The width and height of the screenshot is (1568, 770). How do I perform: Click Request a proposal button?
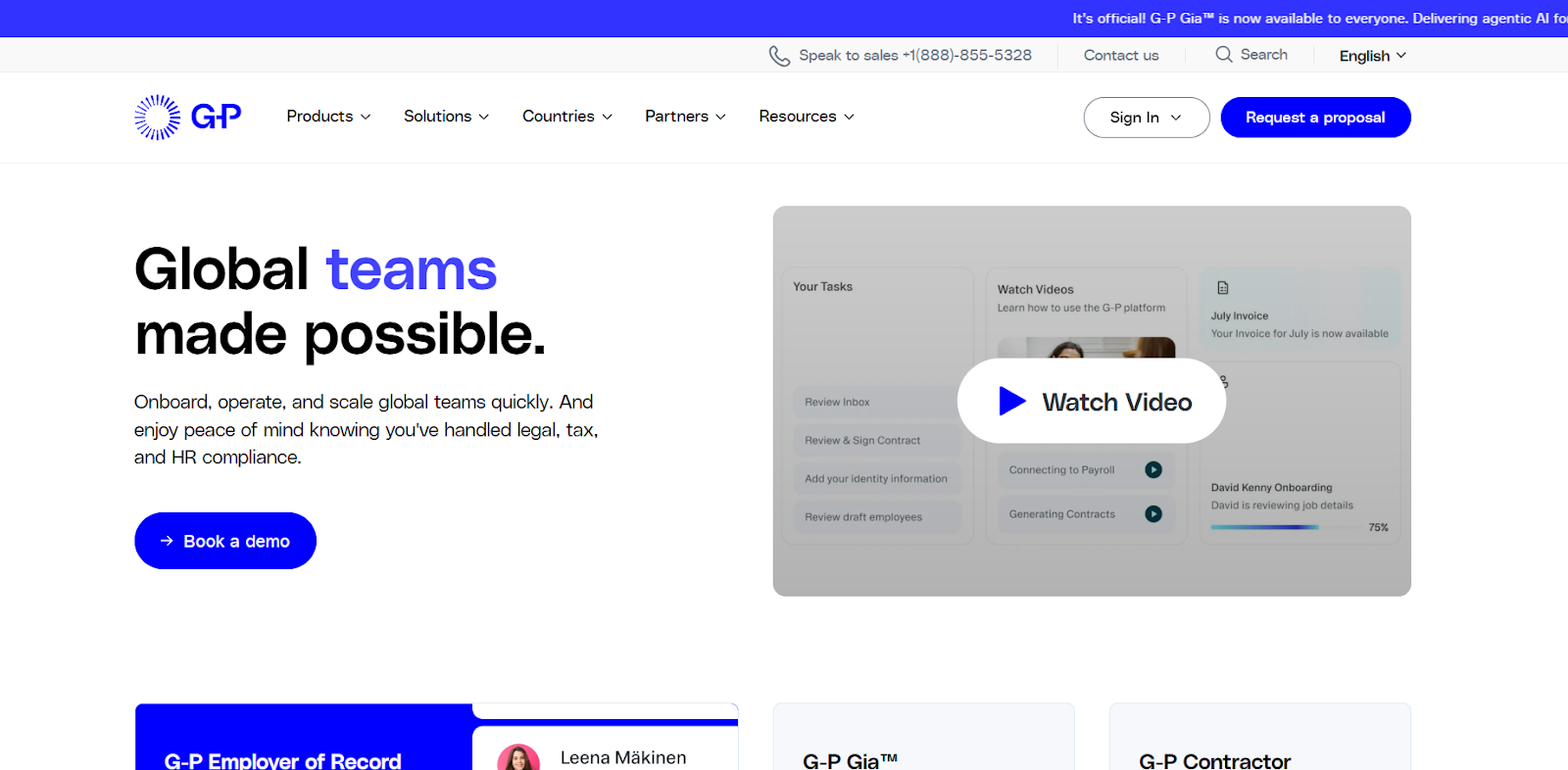click(1315, 118)
